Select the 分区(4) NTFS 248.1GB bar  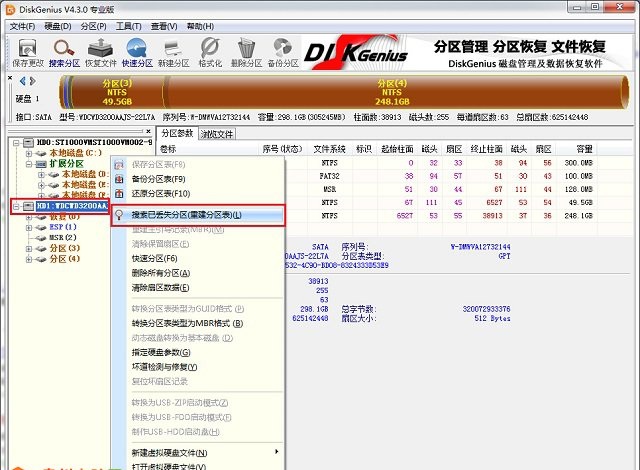(x=392, y=92)
